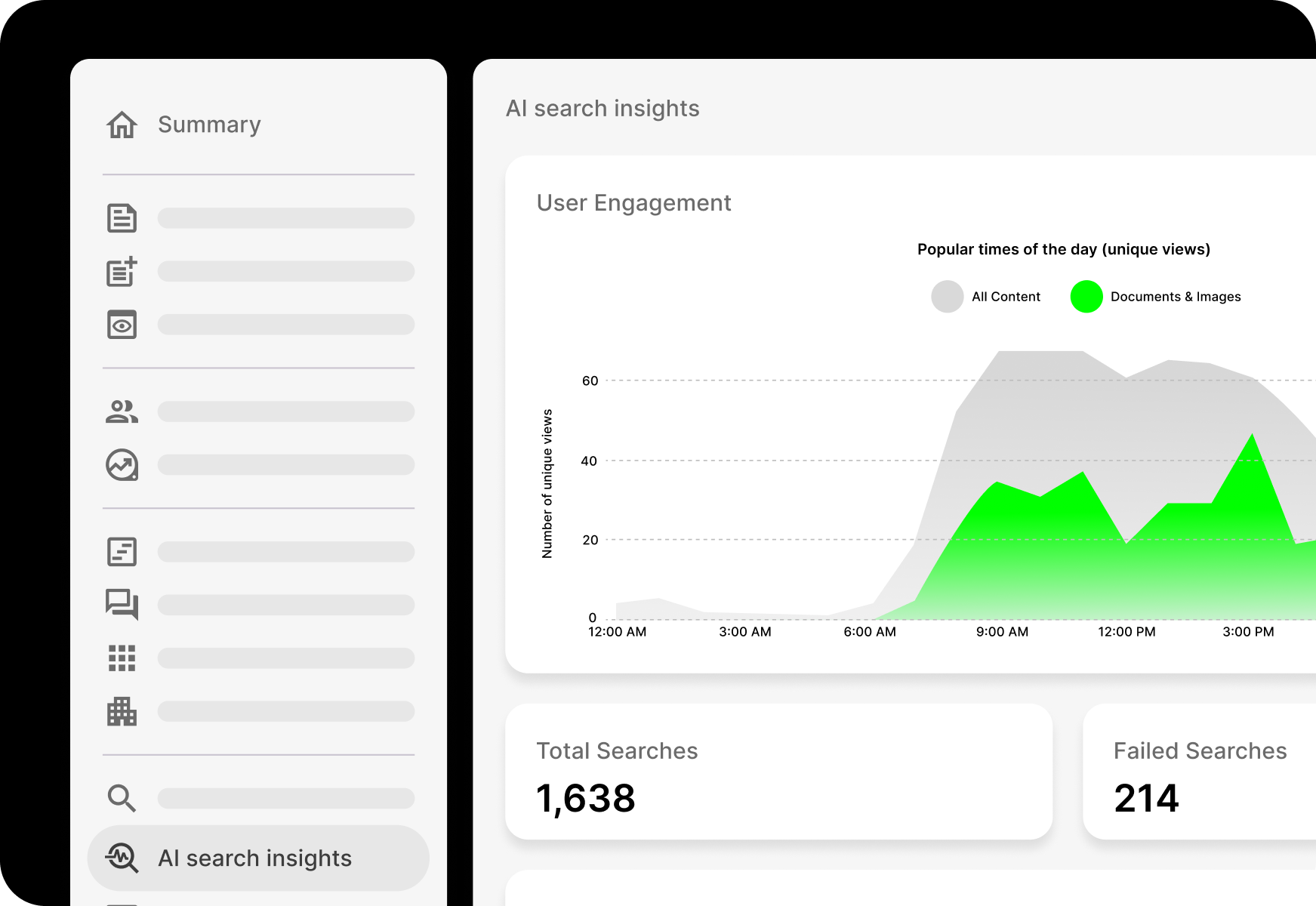Click the placeholder bar beside search icon
Viewport: 1316px width, 906px height.
(x=286, y=798)
